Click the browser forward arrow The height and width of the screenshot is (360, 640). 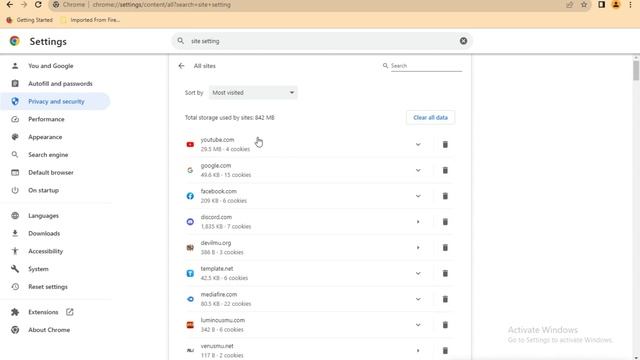(24, 4)
